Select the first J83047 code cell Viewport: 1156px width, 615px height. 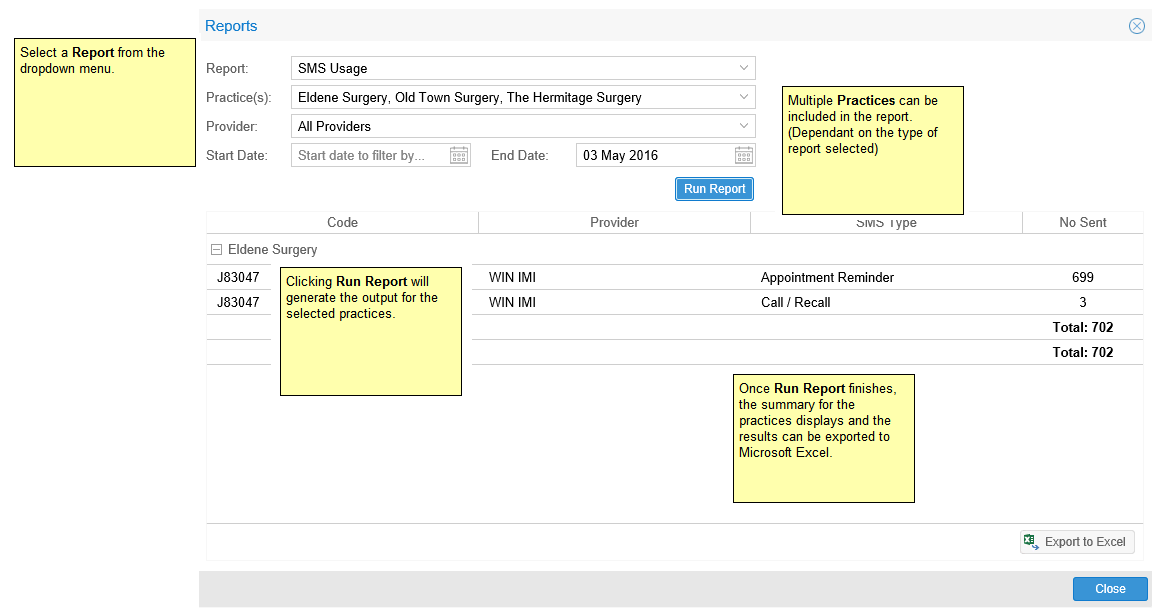pyautogui.click(x=238, y=277)
